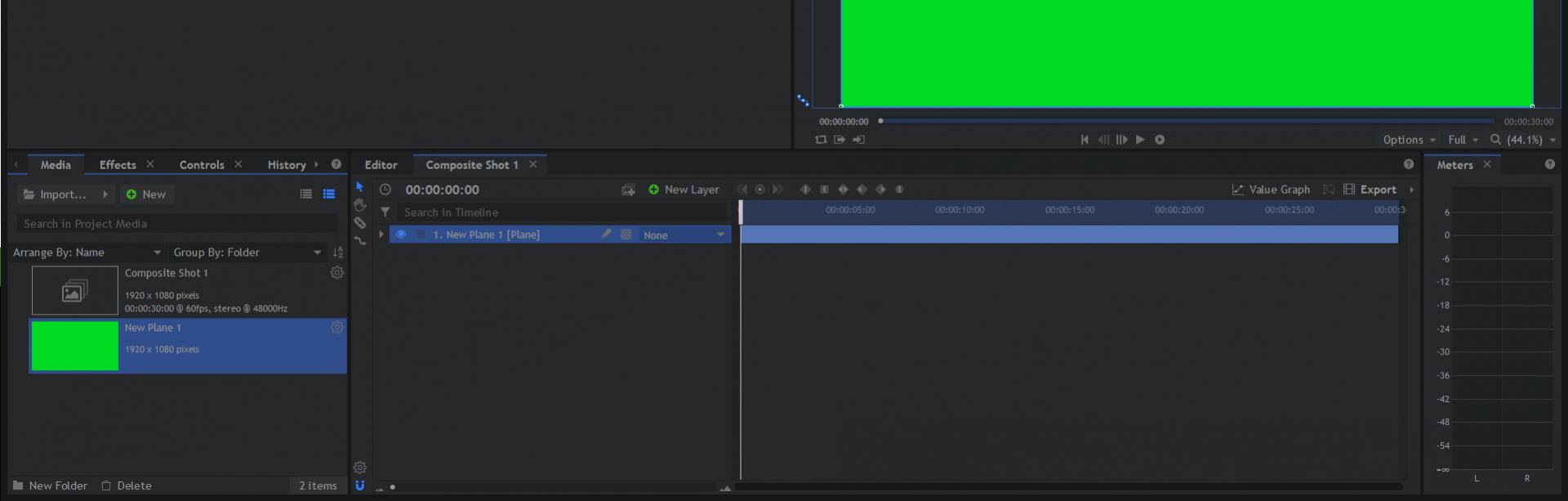Viewport: 1568px width, 501px height.
Task: Select the Rate Stretch tool
Action: click(x=359, y=241)
